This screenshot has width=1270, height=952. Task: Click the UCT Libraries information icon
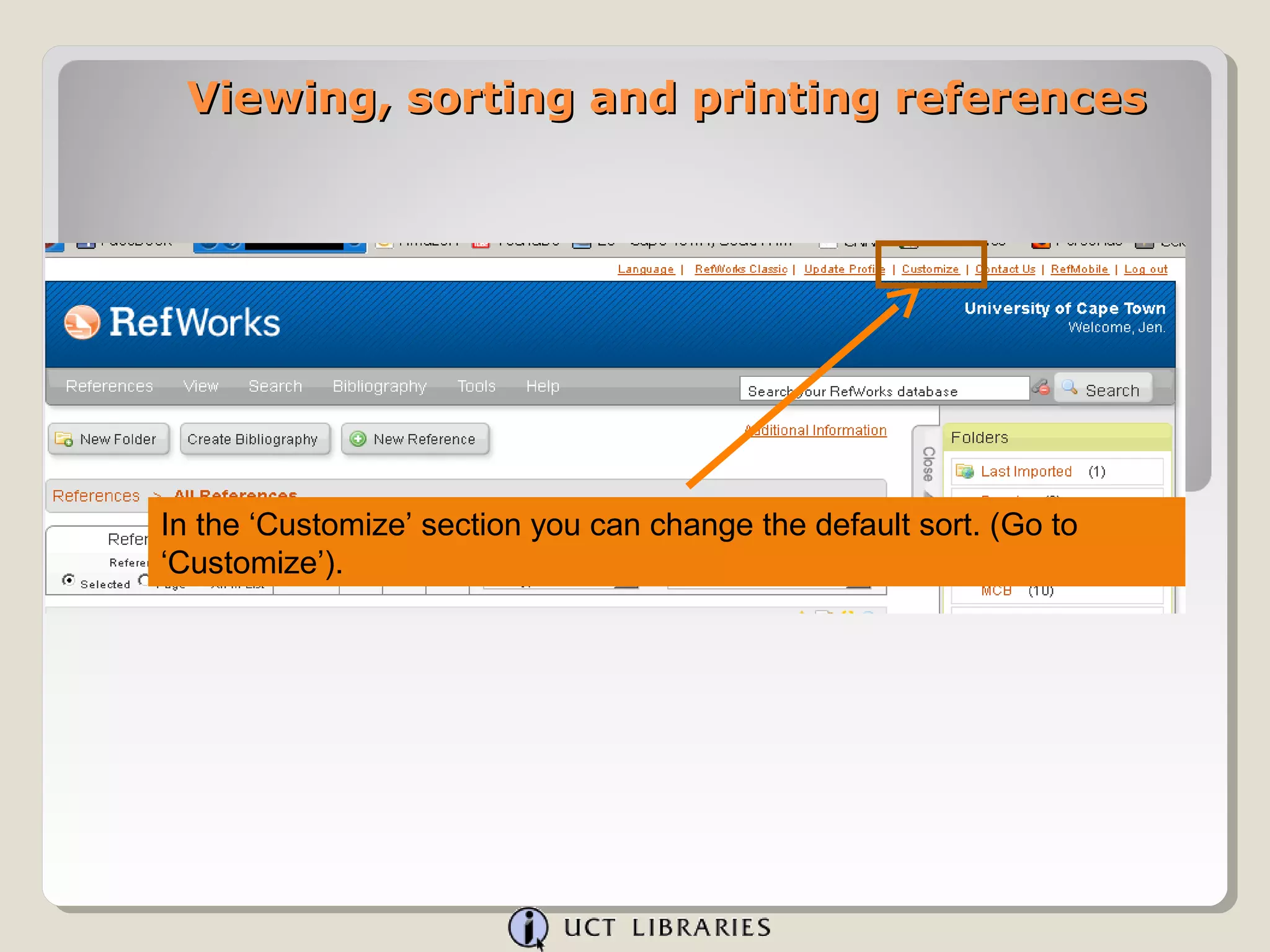[x=528, y=927]
